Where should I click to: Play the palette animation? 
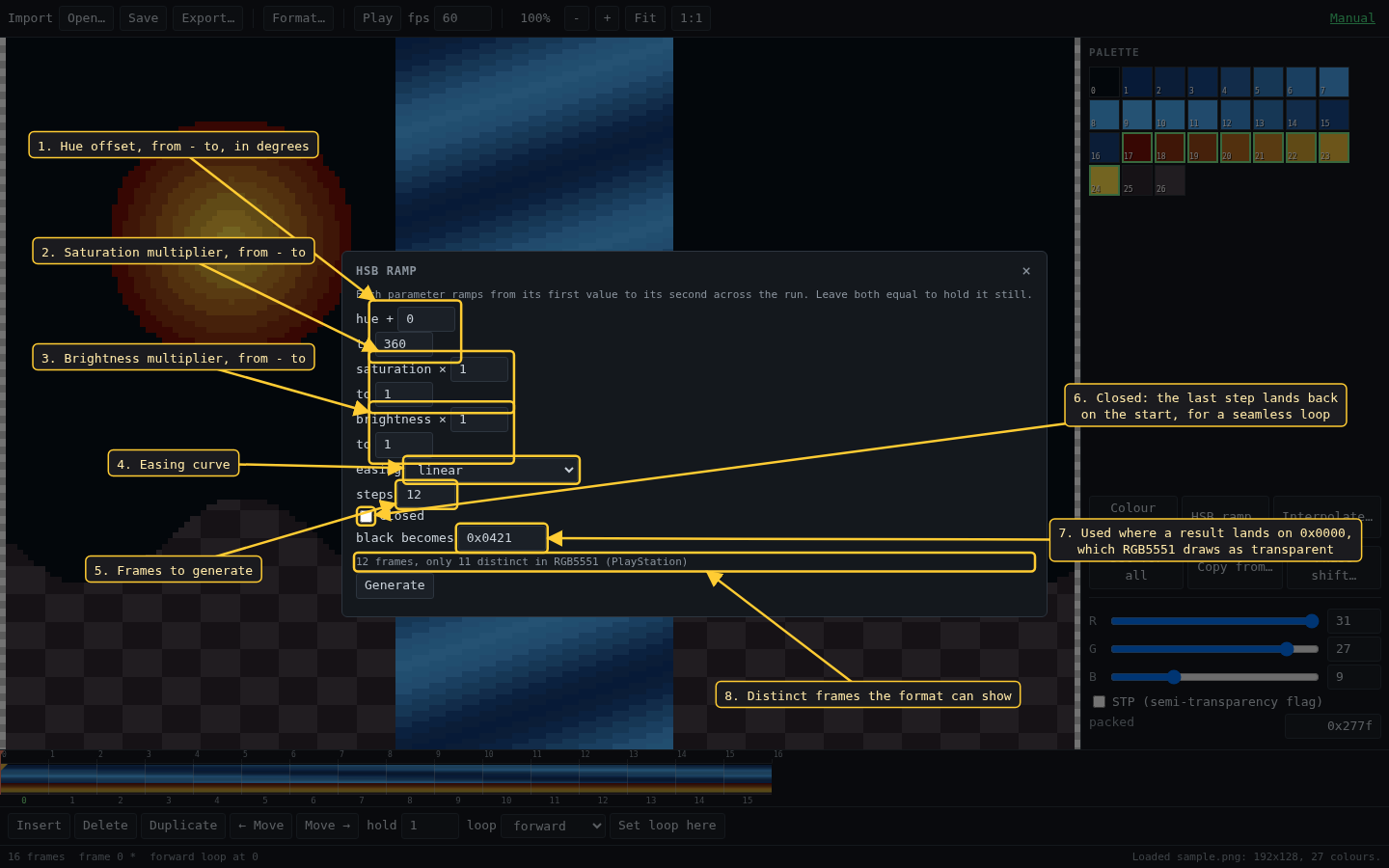377,18
